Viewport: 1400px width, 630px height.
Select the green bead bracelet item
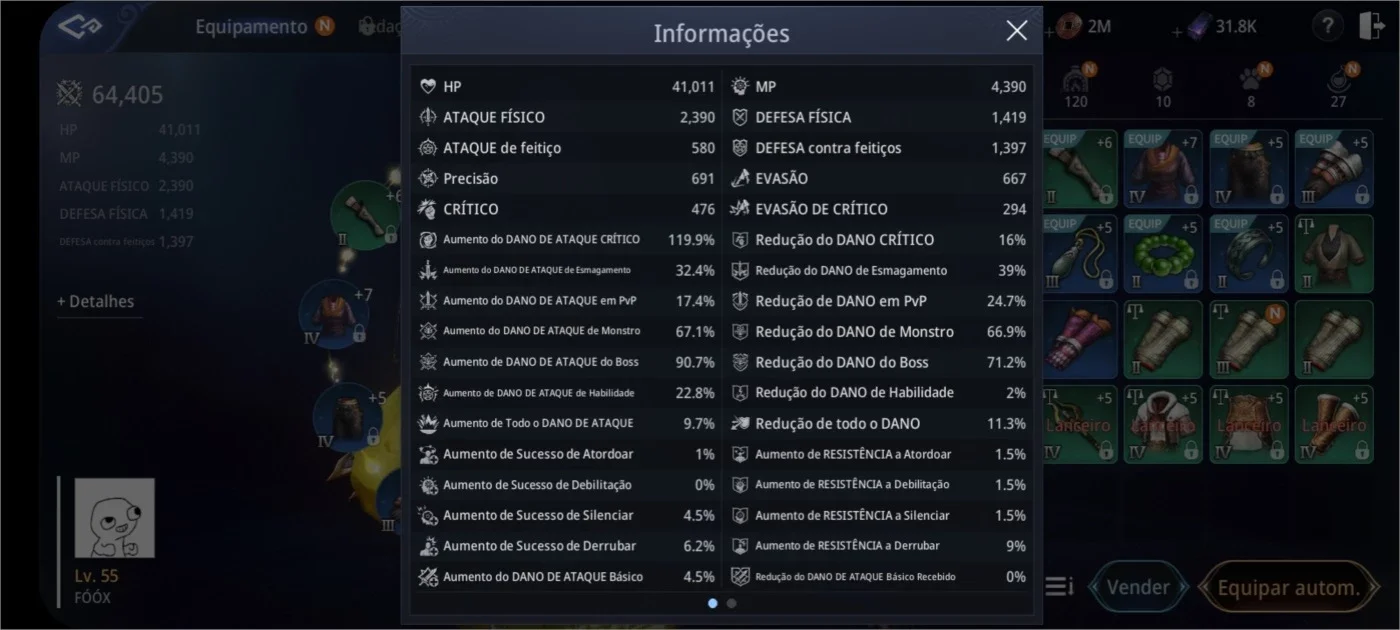1162,254
